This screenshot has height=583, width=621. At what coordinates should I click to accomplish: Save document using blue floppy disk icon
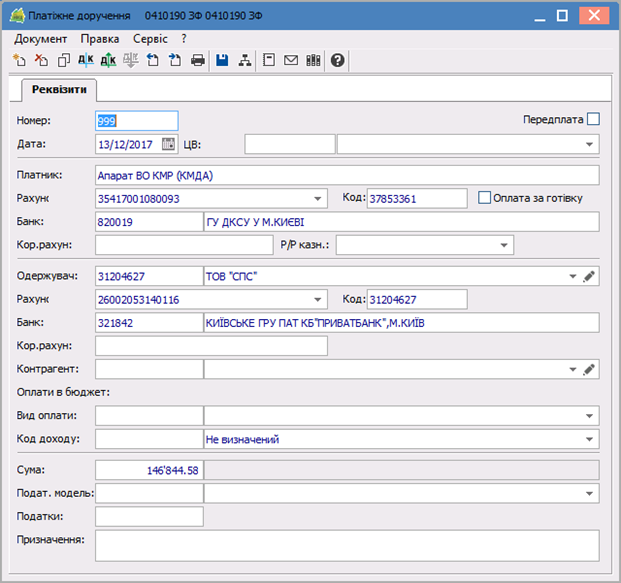pos(222,61)
